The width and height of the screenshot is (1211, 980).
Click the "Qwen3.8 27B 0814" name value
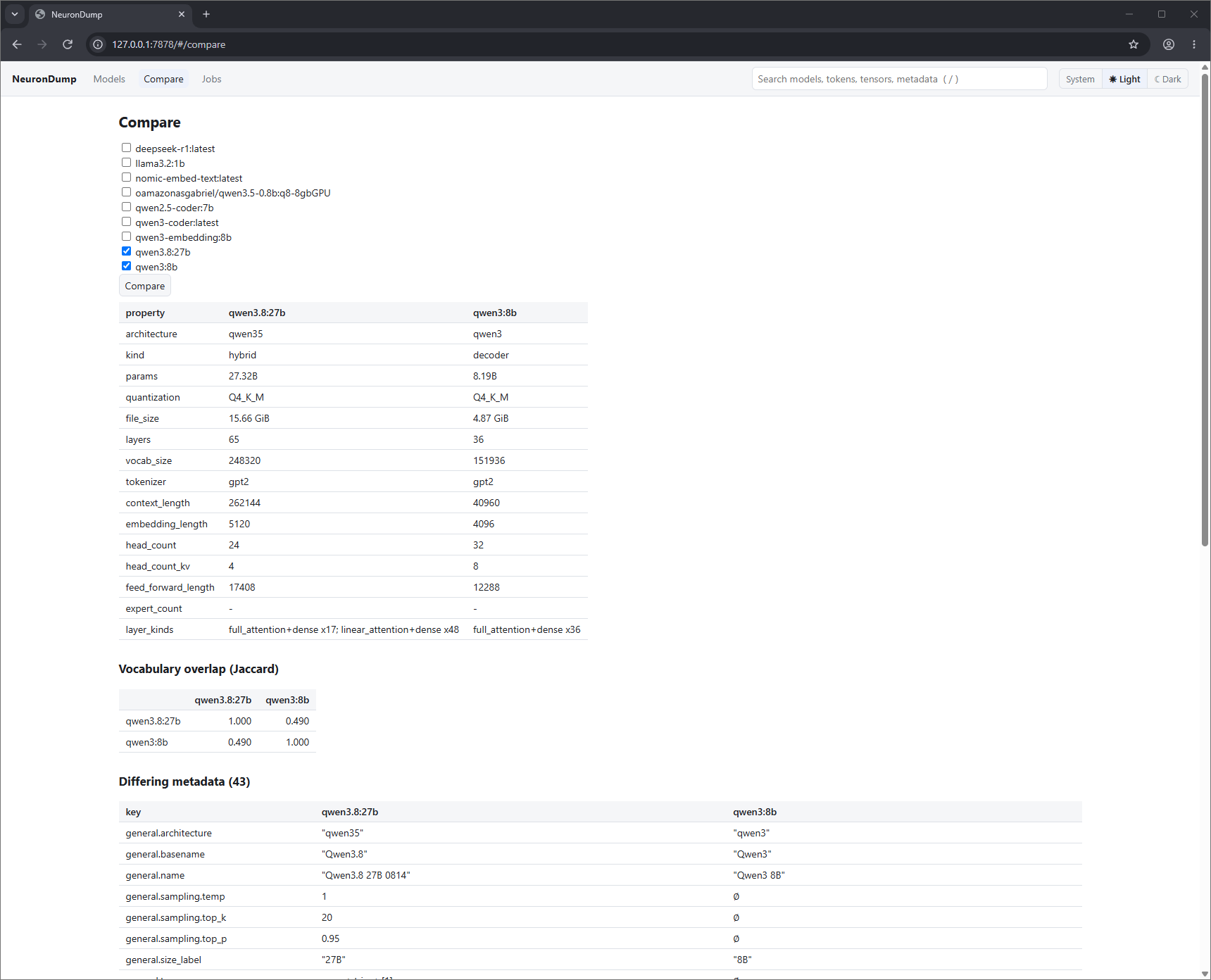(366, 875)
